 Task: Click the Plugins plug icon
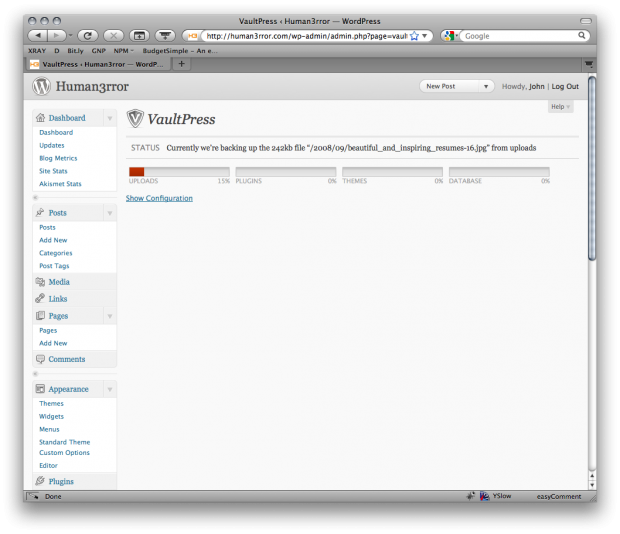tap(40, 481)
